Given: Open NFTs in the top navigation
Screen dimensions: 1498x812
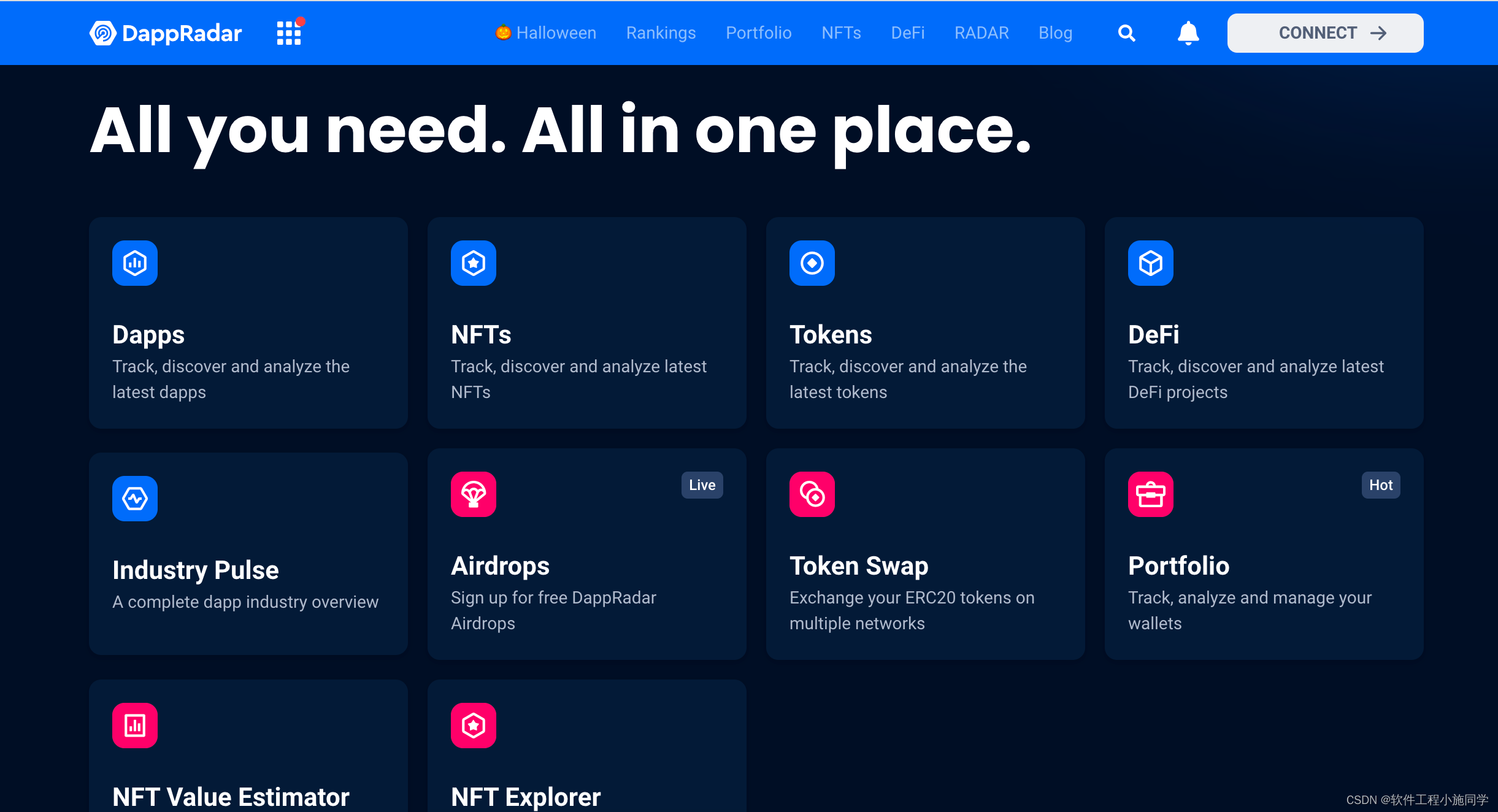Looking at the screenshot, I should (x=841, y=33).
